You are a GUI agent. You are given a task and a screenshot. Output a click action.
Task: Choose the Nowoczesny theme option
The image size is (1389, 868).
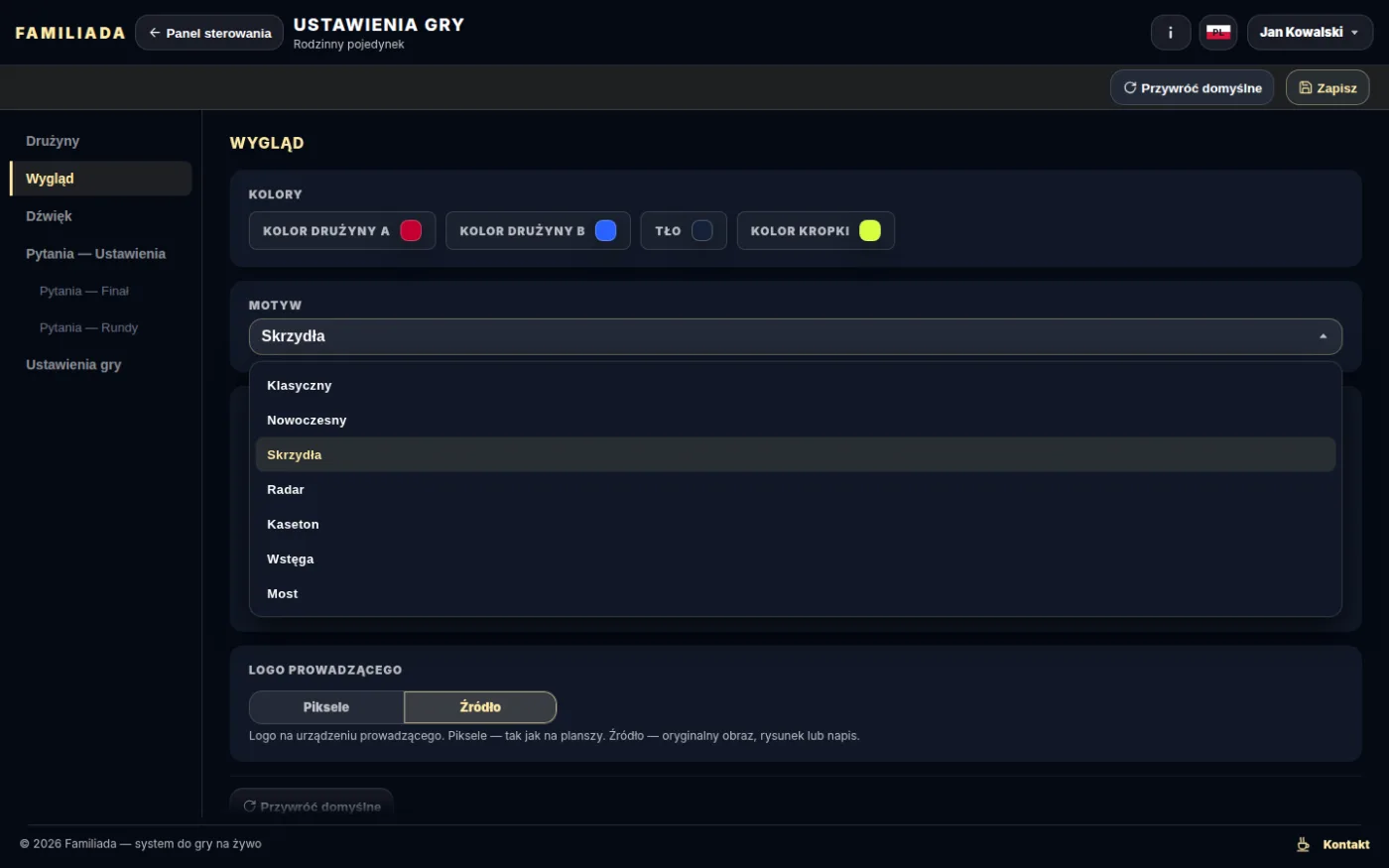tap(795, 420)
